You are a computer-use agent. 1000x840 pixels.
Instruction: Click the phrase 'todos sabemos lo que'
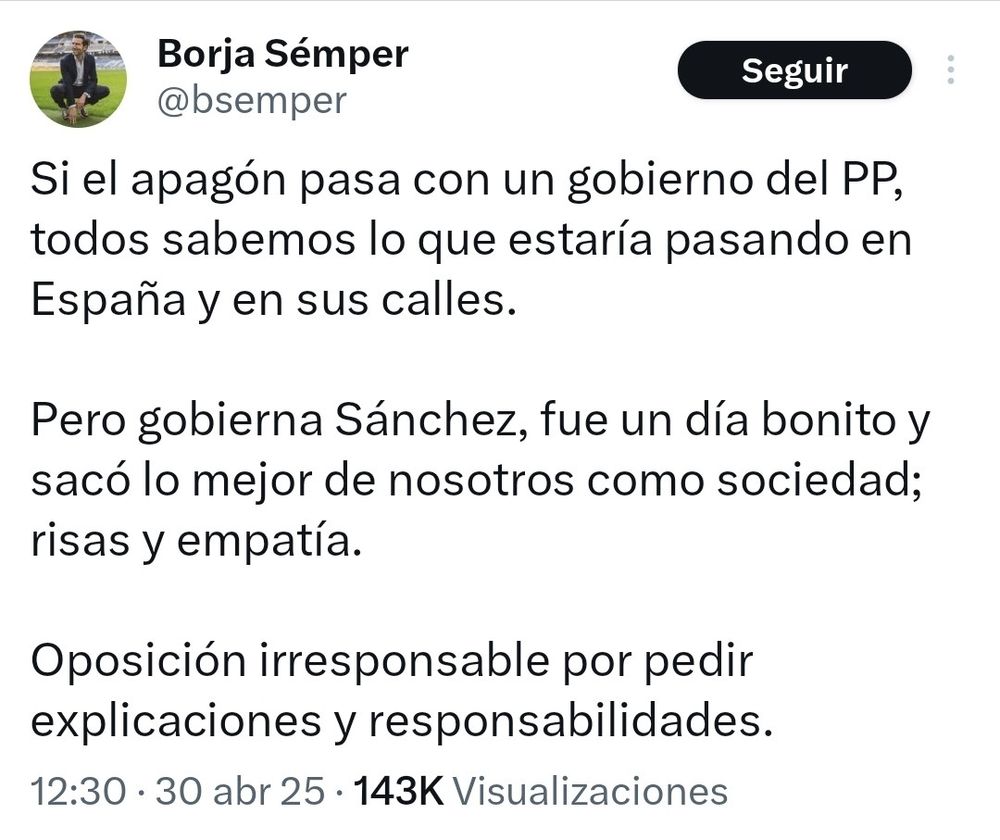(263, 240)
